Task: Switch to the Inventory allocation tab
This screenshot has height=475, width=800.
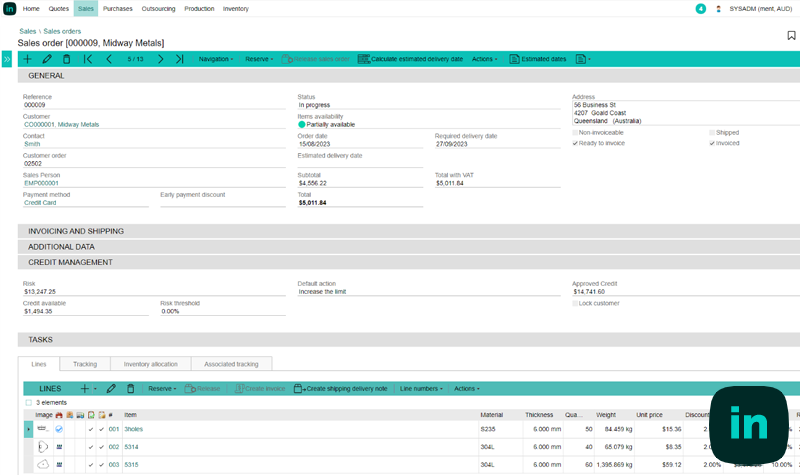Action: 151,364
